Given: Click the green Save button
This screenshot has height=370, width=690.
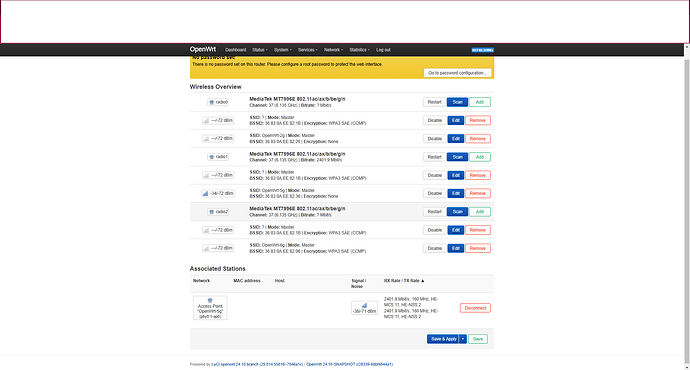Looking at the screenshot, I should point(478,339).
